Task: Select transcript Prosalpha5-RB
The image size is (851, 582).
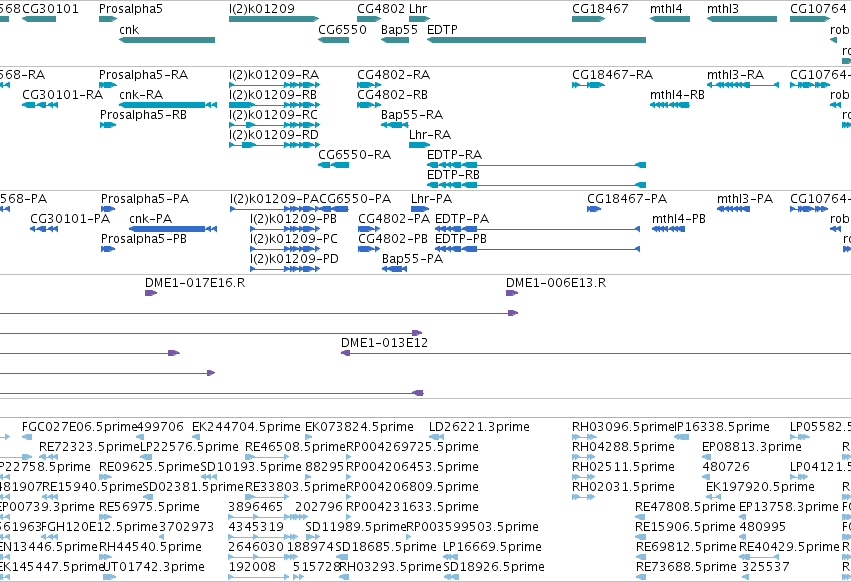Action: (x=143, y=115)
